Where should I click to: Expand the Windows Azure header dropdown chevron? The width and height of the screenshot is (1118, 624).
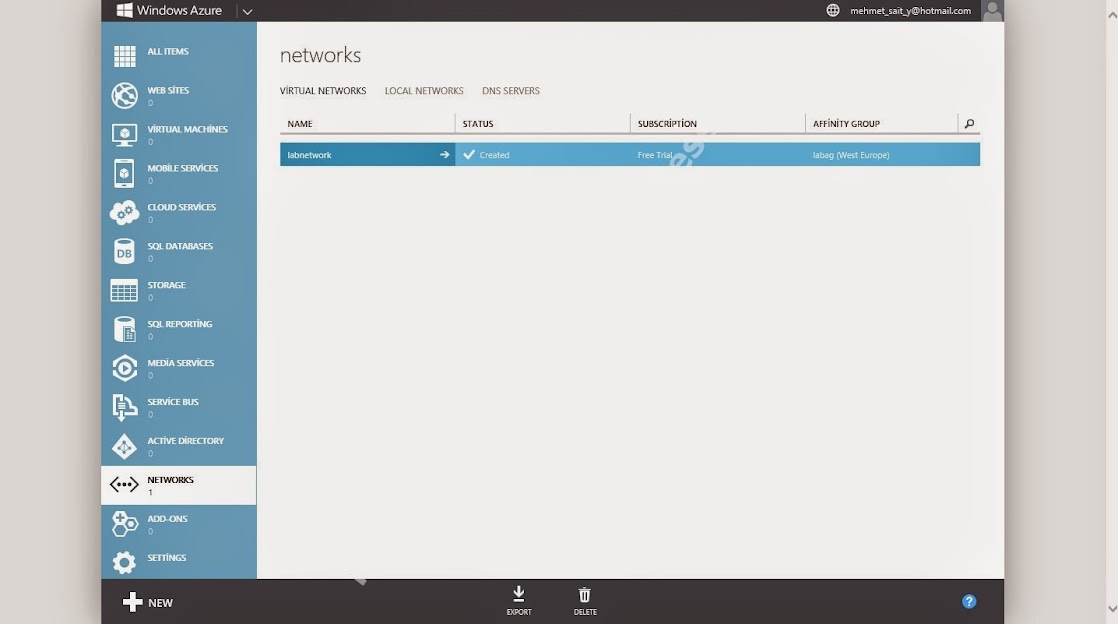tap(247, 11)
